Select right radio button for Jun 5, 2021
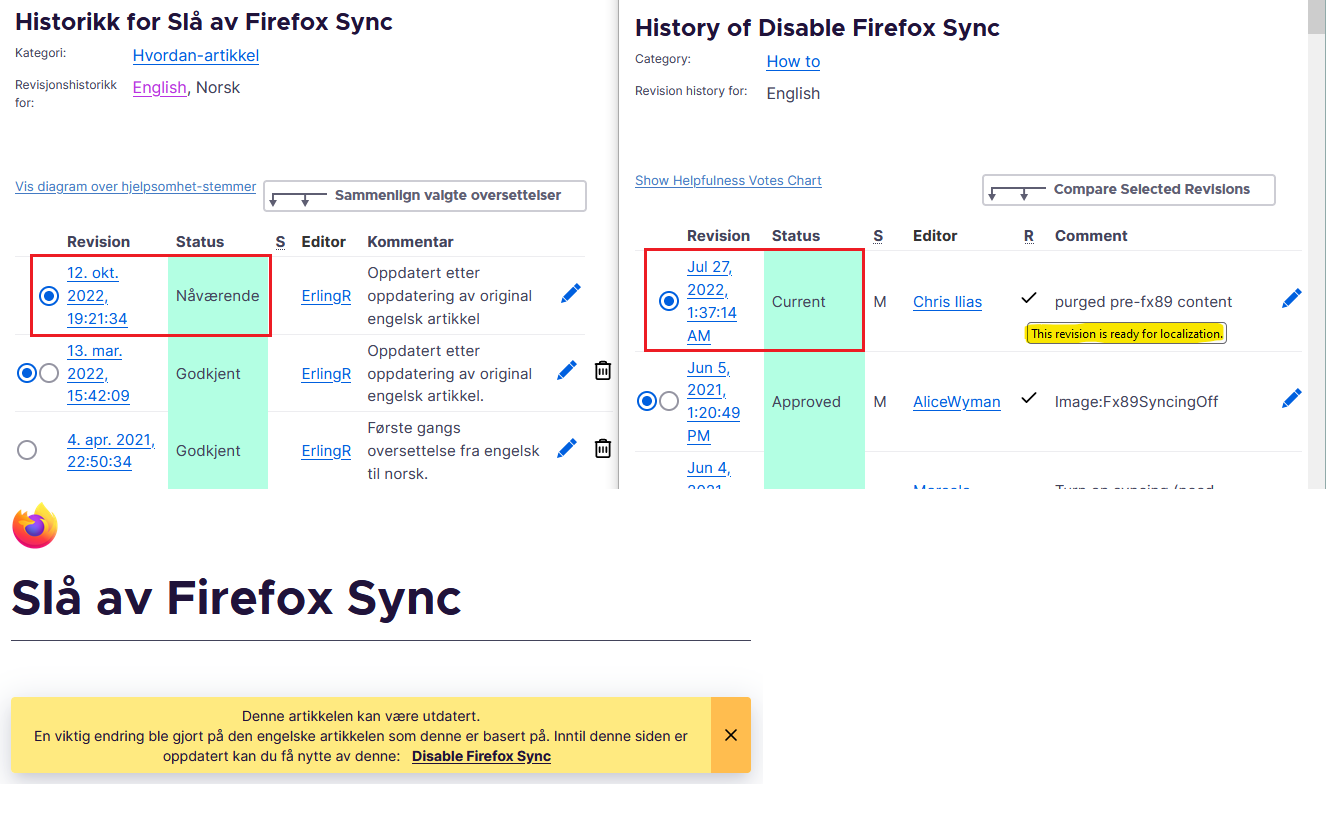This screenshot has width=1326, height=821. [669, 401]
